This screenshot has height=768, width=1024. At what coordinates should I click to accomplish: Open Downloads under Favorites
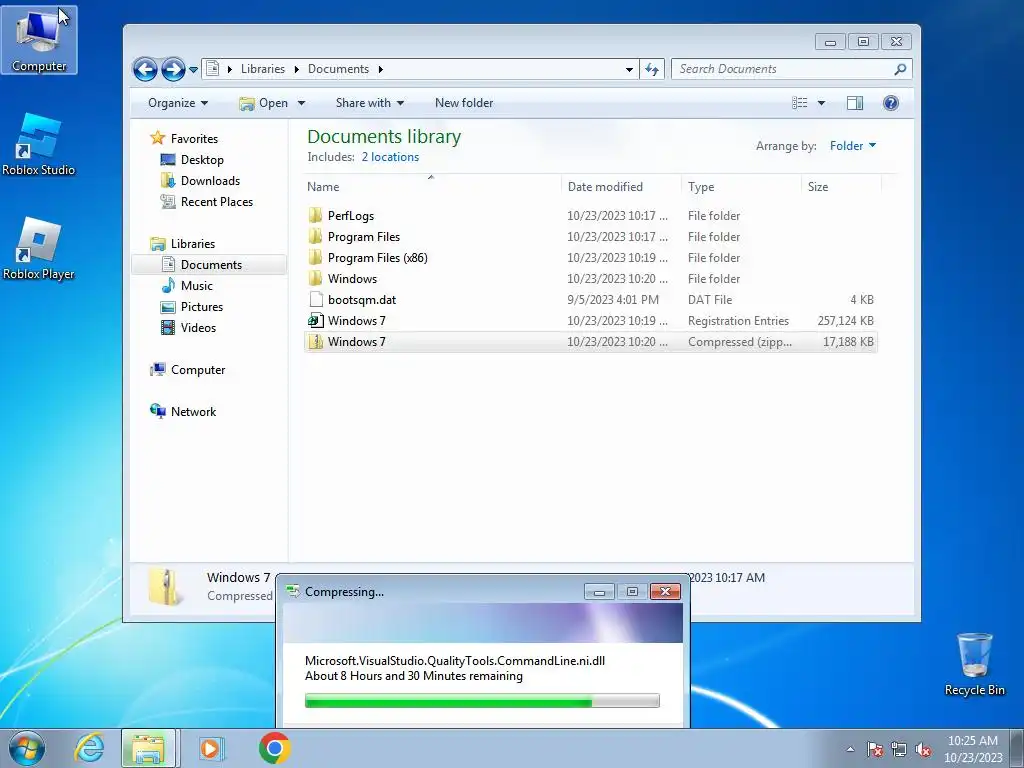(x=210, y=181)
